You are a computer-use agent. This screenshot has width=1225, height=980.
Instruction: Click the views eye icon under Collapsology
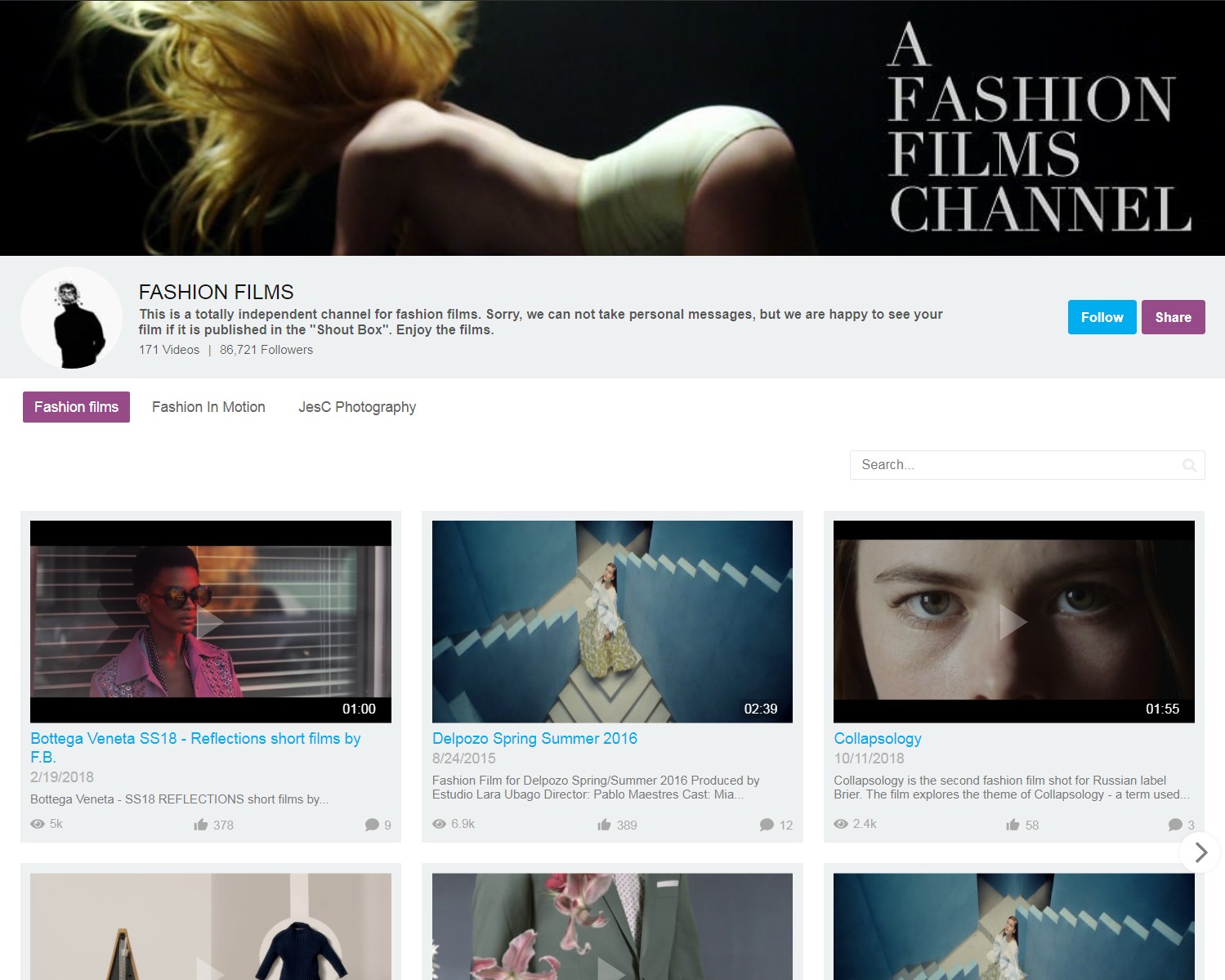841,824
